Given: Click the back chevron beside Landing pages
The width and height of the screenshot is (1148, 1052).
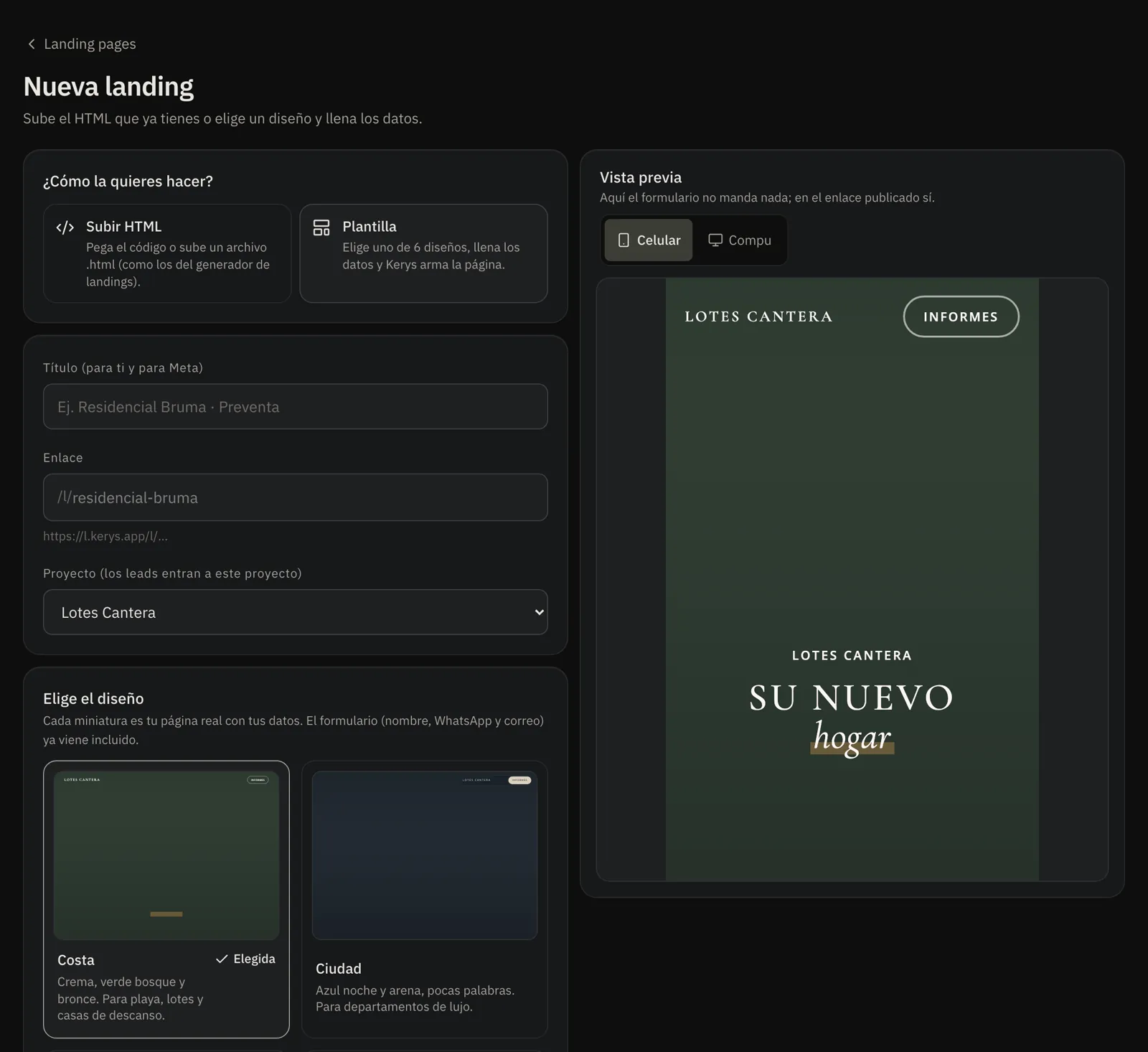Looking at the screenshot, I should [32, 44].
